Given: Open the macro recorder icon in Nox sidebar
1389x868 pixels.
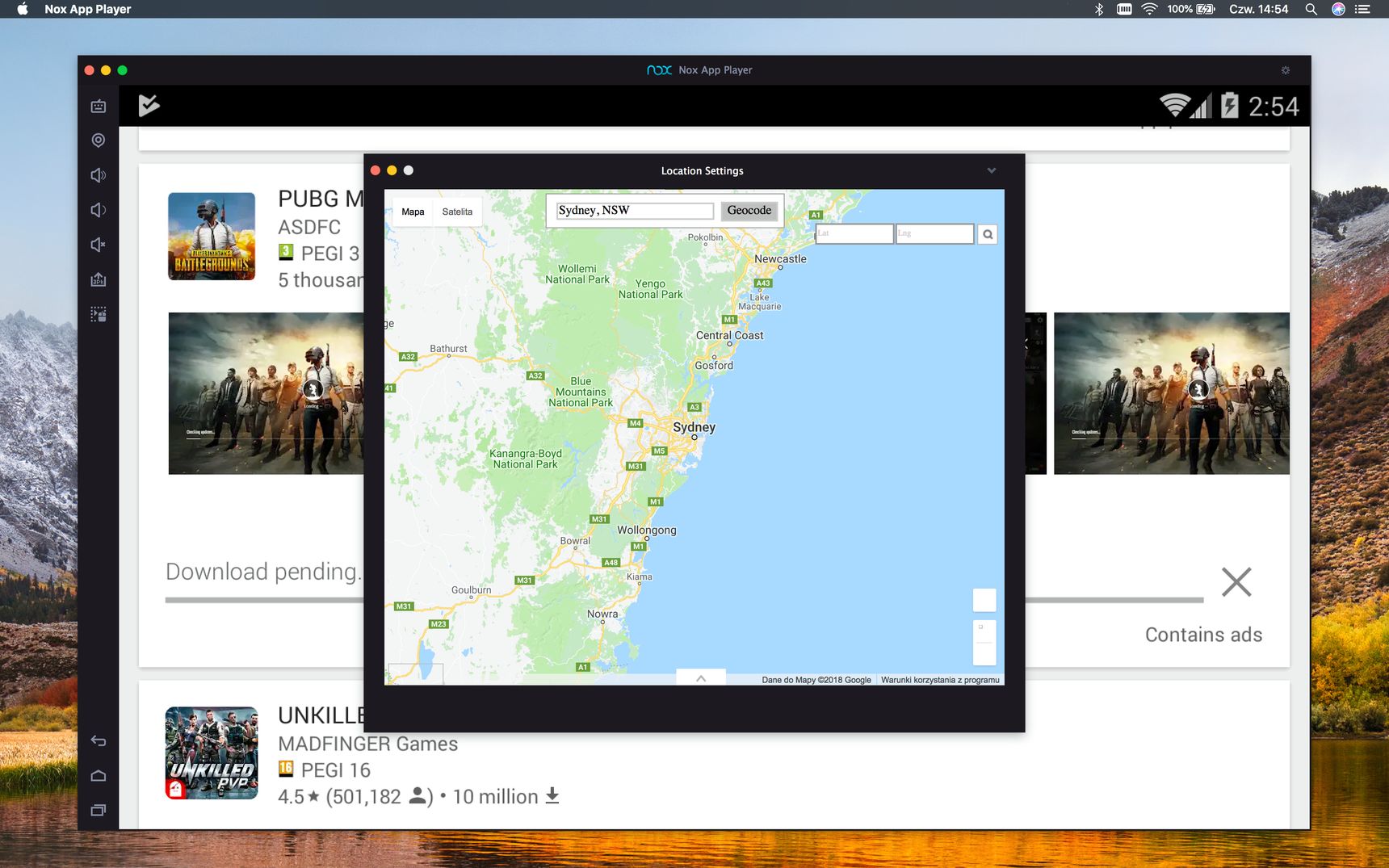Looking at the screenshot, I should 99,314.
